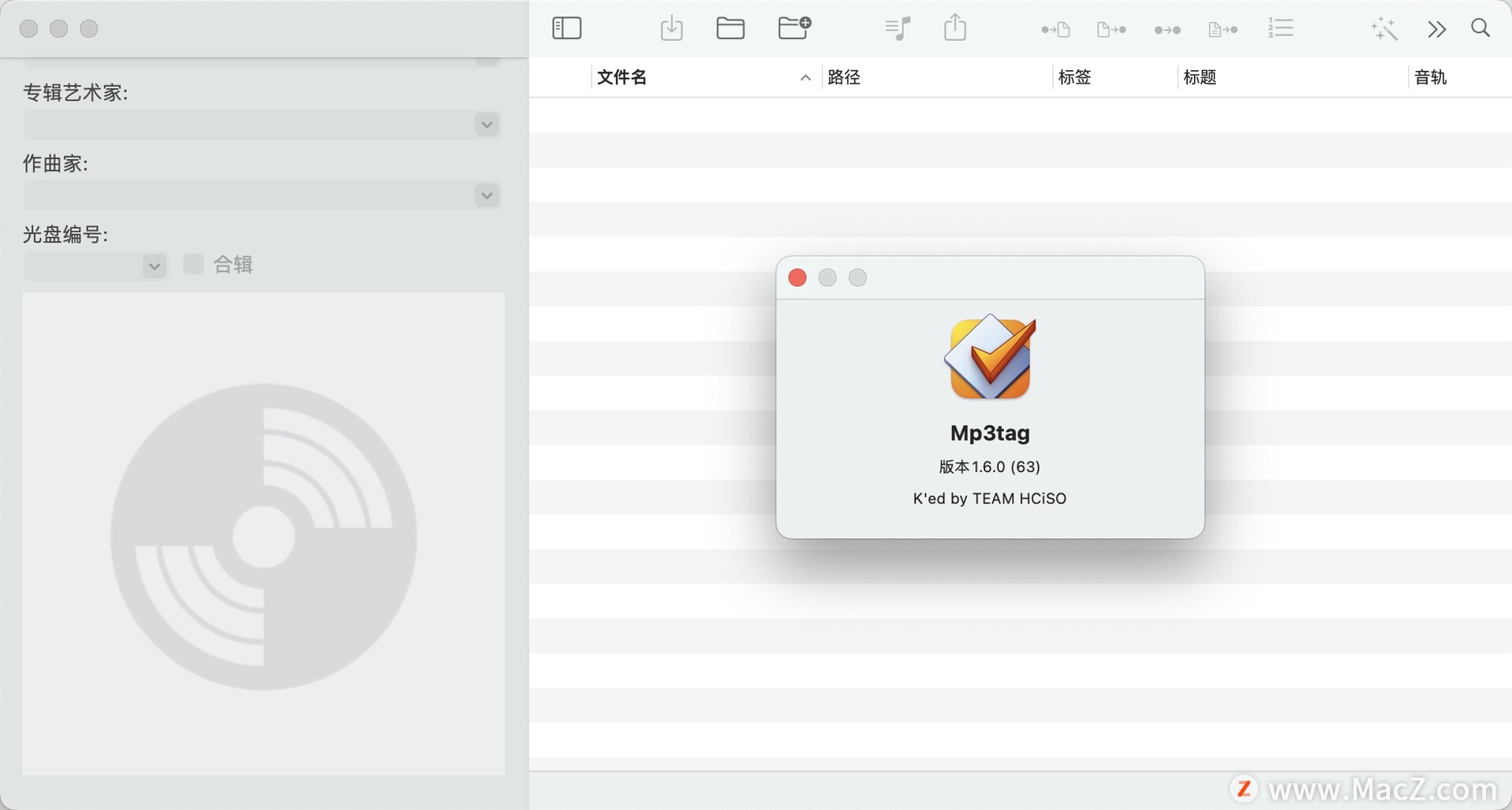Toggle the tag panel sidebar visibility
The height and width of the screenshot is (810, 1512).
(x=567, y=28)
